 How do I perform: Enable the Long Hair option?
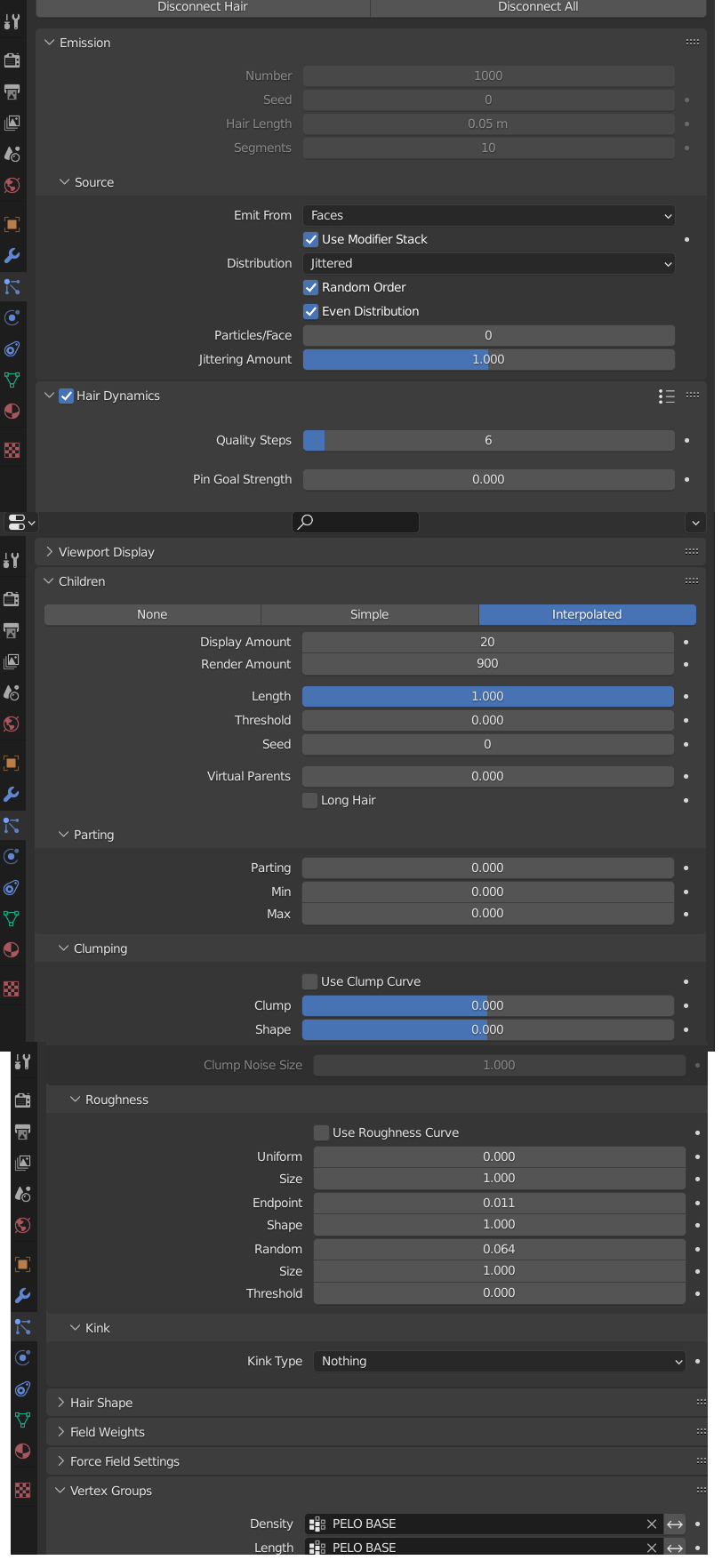(x=310, y=801)
